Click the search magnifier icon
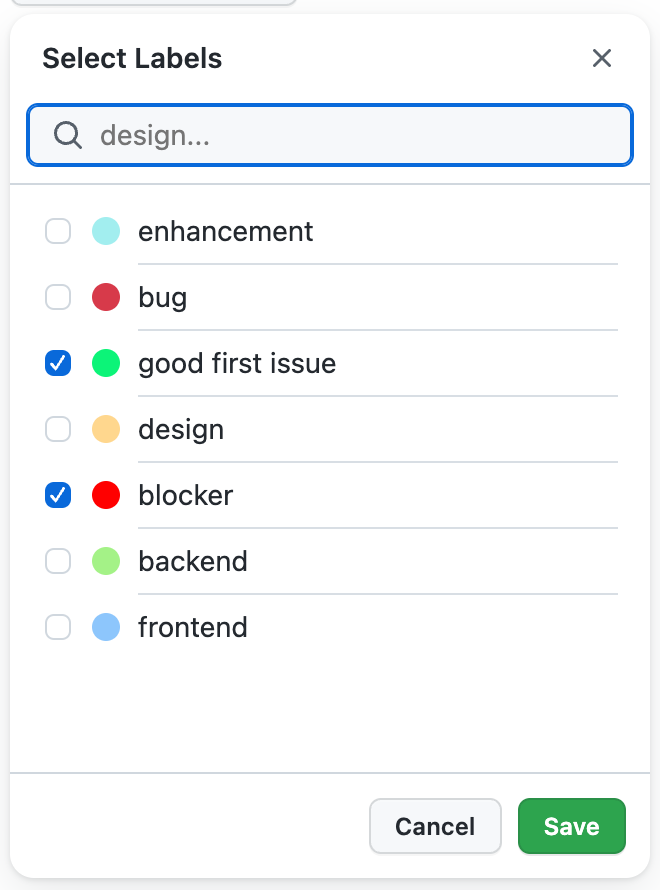The width and height of the screenshot is (660, 890). click(68, 135)
